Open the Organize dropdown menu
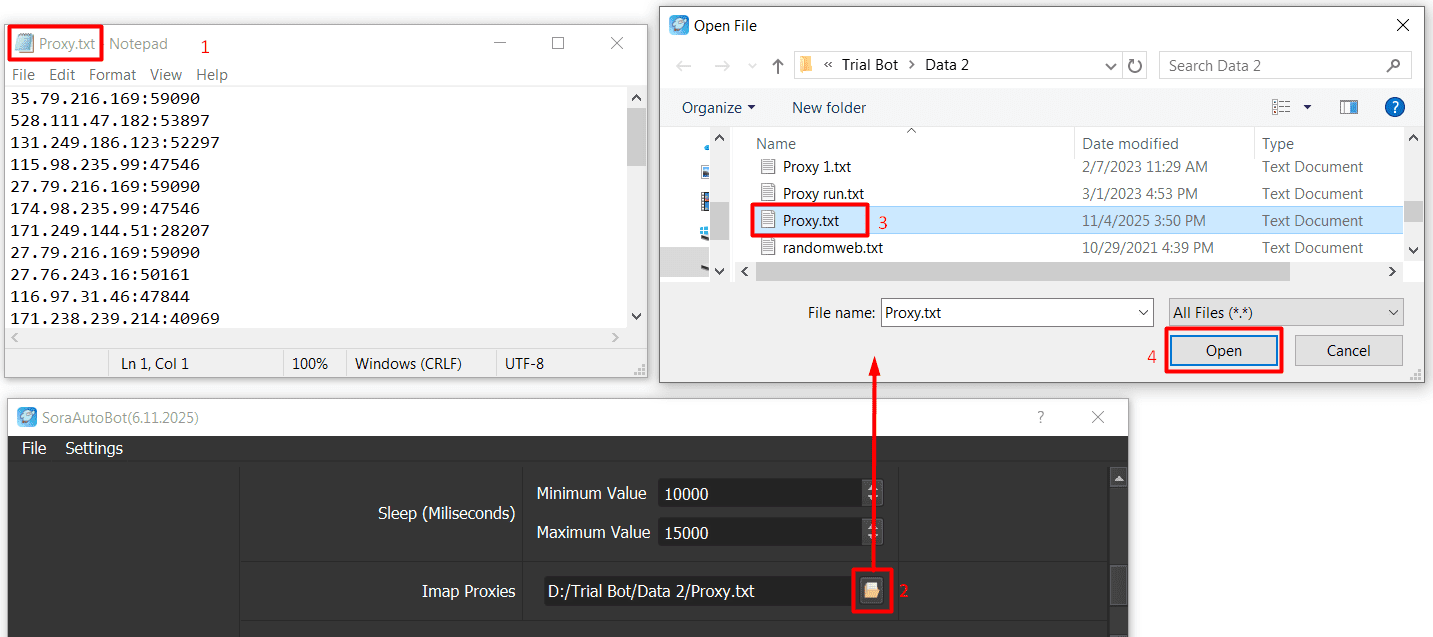Screen dimensions: 1433x637 pyautogui.click(x=717, y=107)
